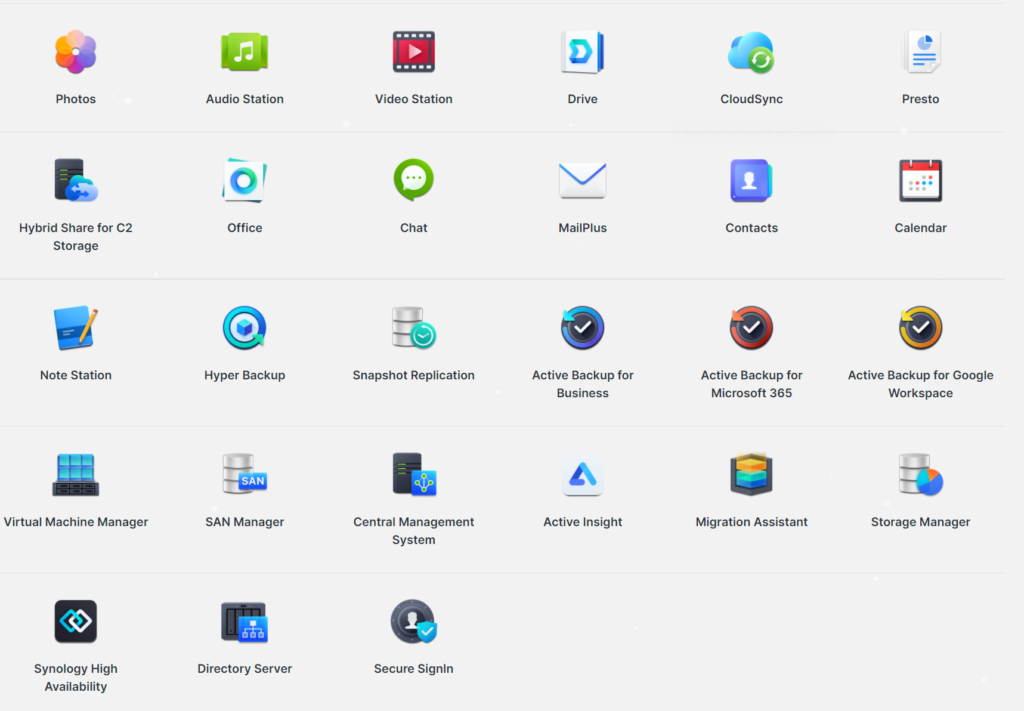Image resolution: width=1024 pixels, height=711 pixels.
Task: Open the Calendar icon
Action: click(921, 180)
